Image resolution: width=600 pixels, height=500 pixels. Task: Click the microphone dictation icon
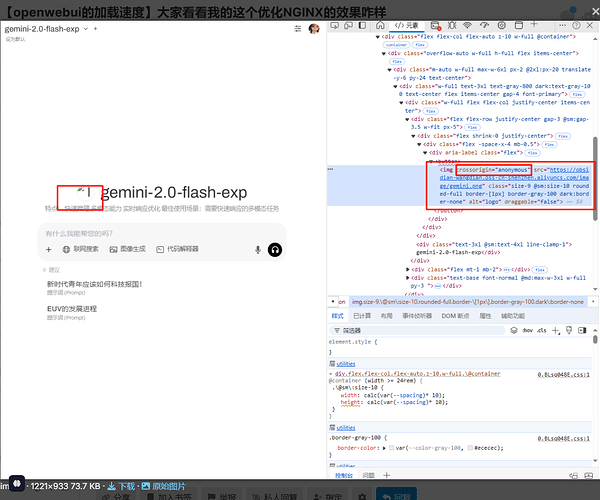point(258,250)
